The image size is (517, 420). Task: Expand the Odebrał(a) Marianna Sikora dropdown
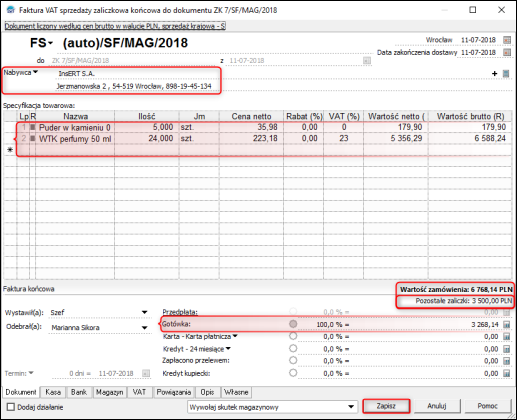click(x=144, y=328)
